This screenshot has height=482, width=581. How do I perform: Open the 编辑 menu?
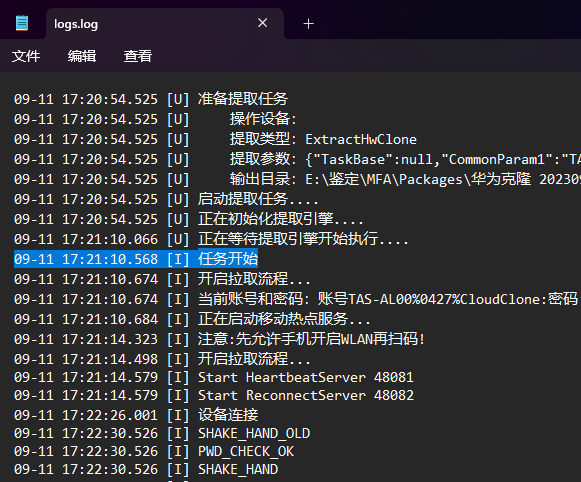click(82, 56)
